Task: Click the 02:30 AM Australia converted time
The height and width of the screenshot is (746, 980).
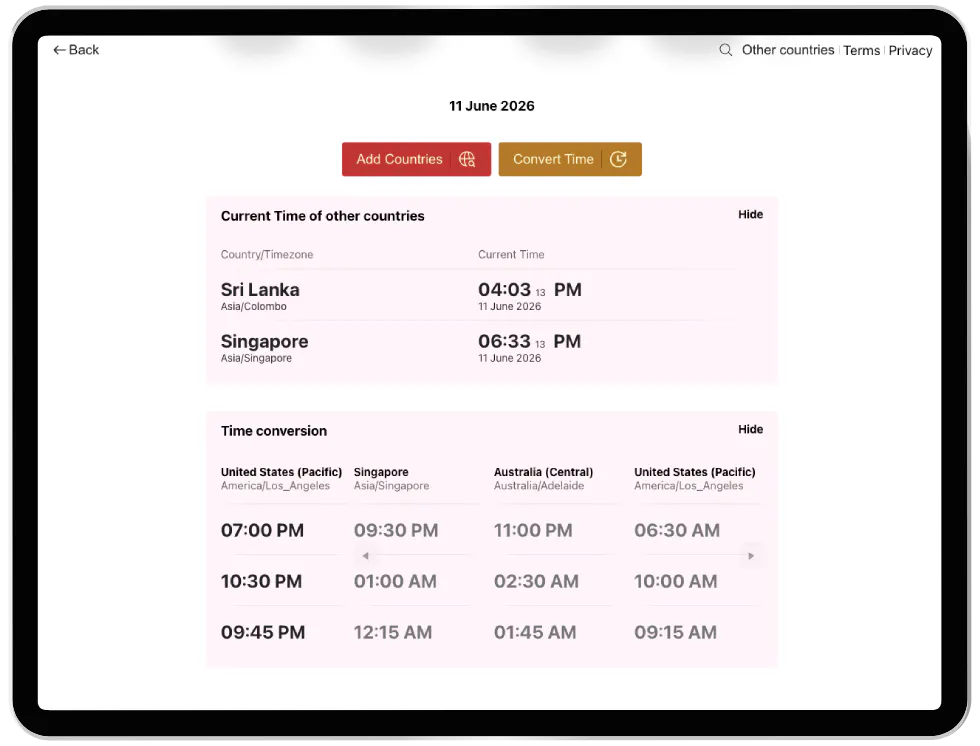Action: pyautogui.click(x=536, y=582)
